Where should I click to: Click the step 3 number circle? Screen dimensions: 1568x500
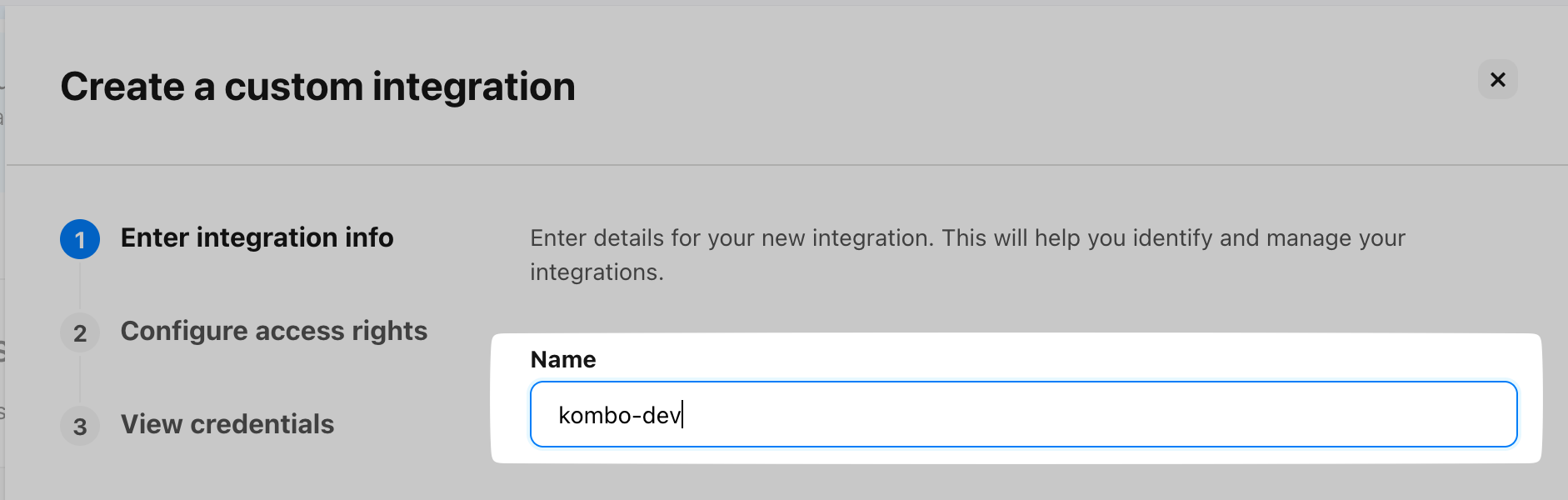80,427
